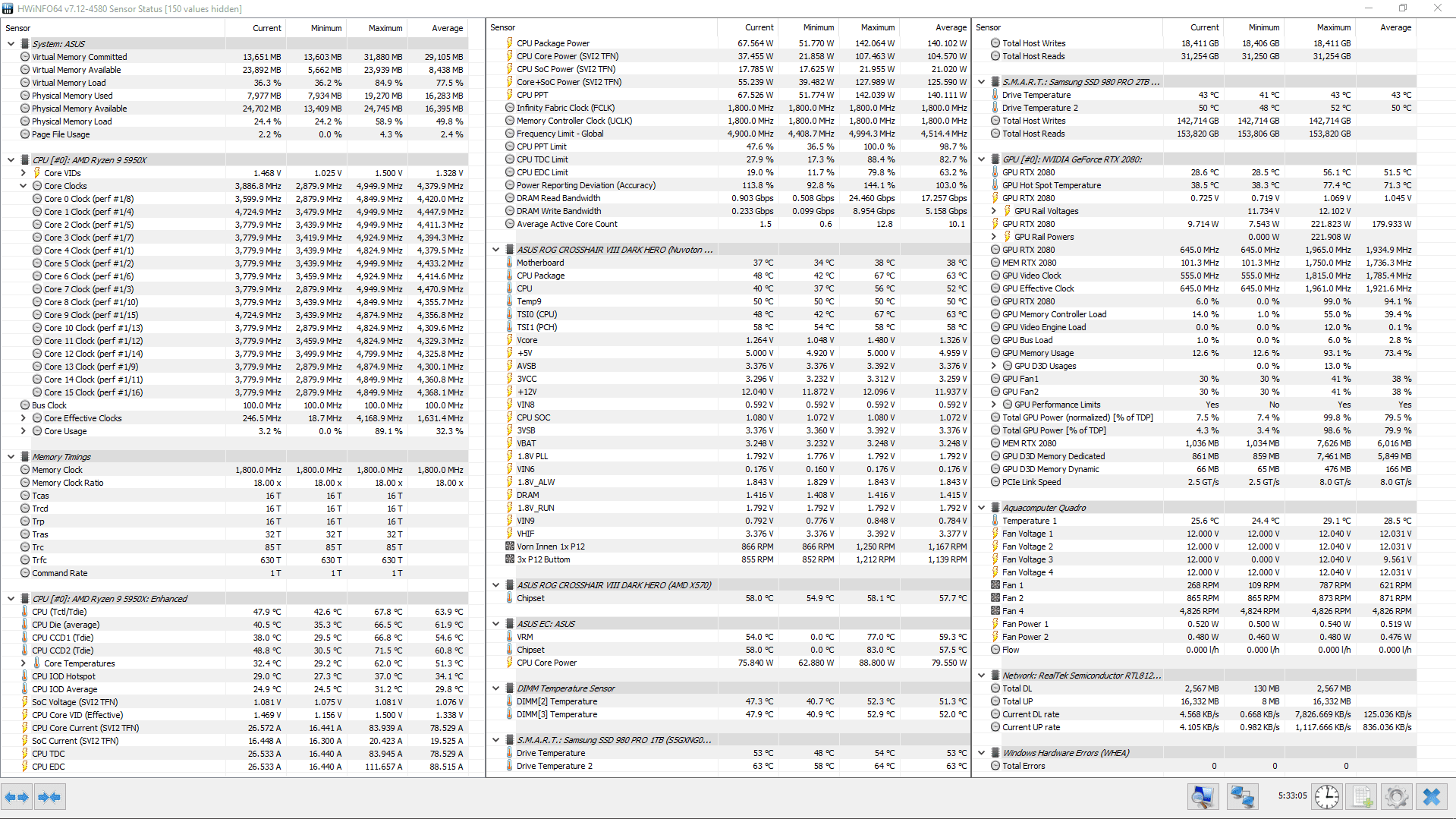This screenshot has height=819, width=1456.
Task: Click the thermometer icon beside CPU (Tctl/Tdie)
Action: [25, 612]
